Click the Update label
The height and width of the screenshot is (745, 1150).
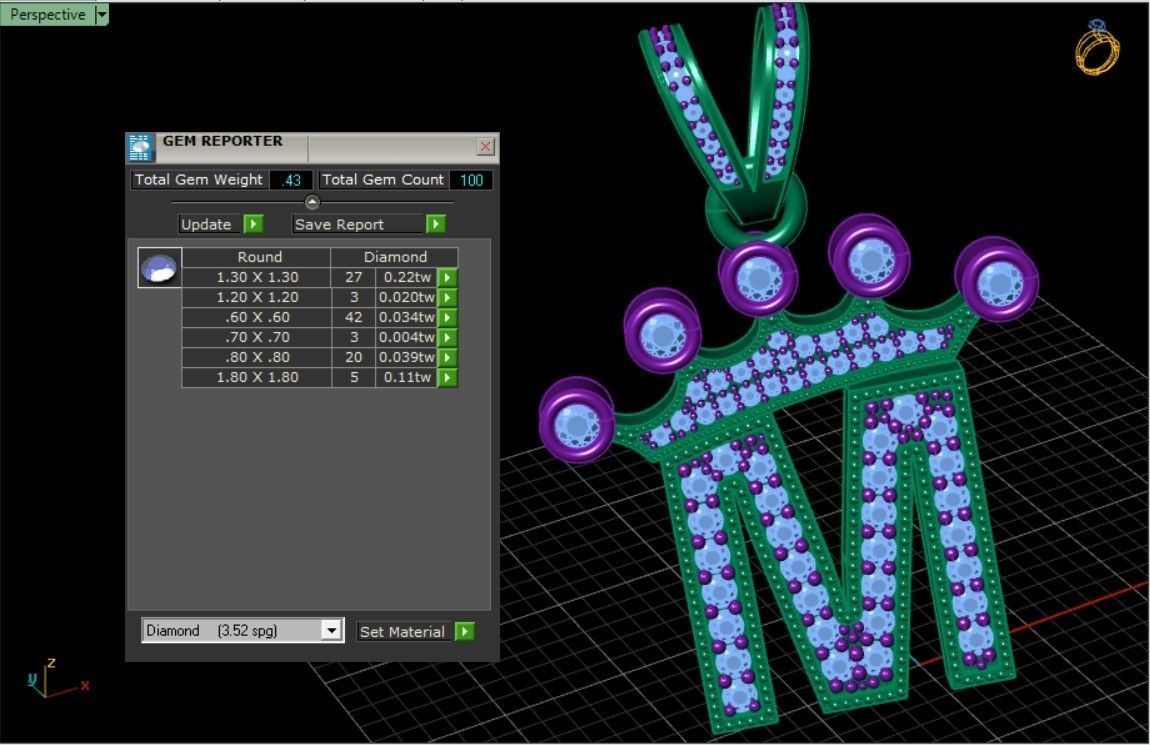(210, 224)
